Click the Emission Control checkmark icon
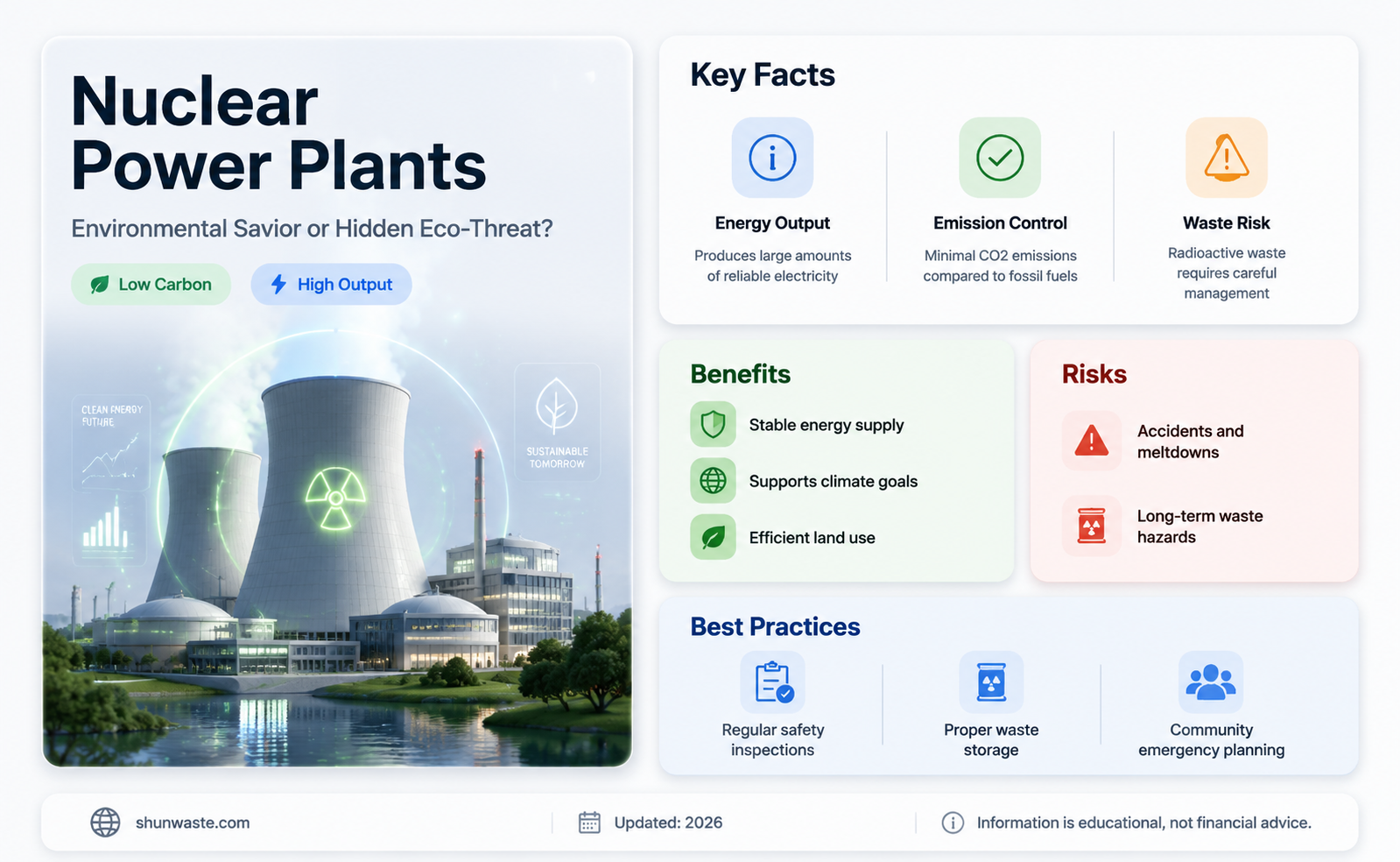Screen dimensions: 1400x862 pyautogui.click(x=1000, y=158)
